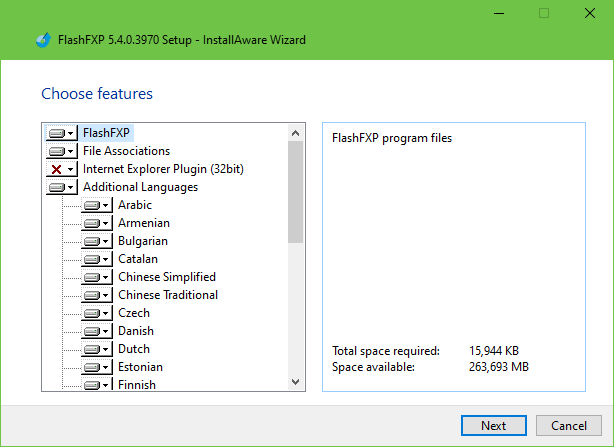Click the 'Choose features' heading
This screenshot has width=614, height=447.
(97, 94)
